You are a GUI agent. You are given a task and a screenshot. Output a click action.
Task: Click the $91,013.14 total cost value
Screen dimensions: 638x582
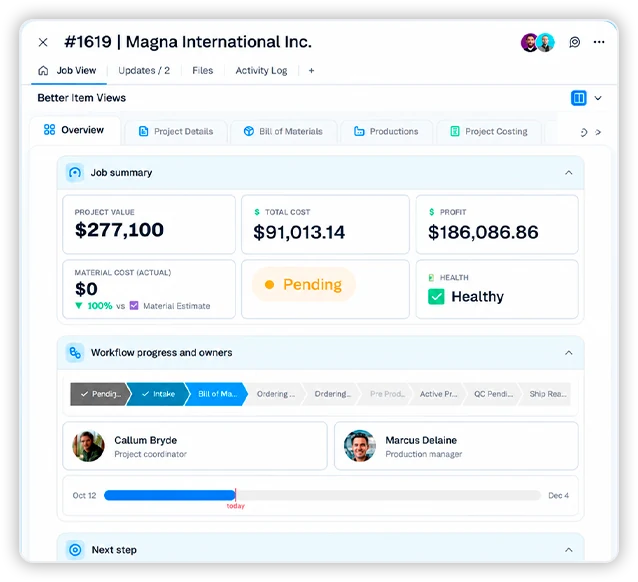pos(299,232)
